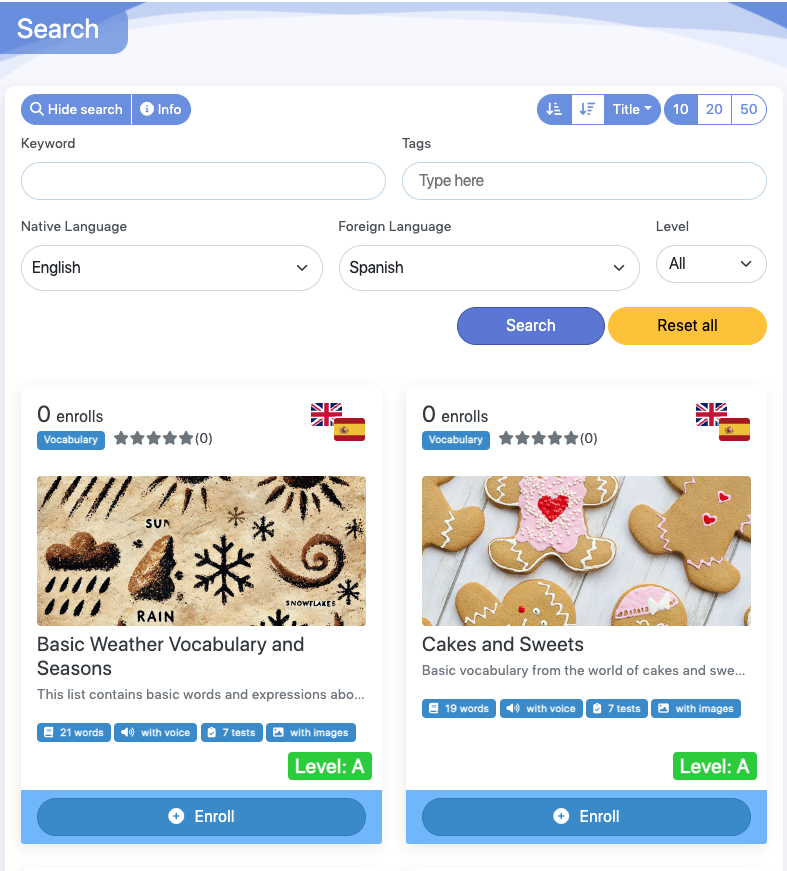Click UK-Spain flags on Cakes and Sweets card
The width and height of the screenshot is (787, 871).
[x=723, y=422]
